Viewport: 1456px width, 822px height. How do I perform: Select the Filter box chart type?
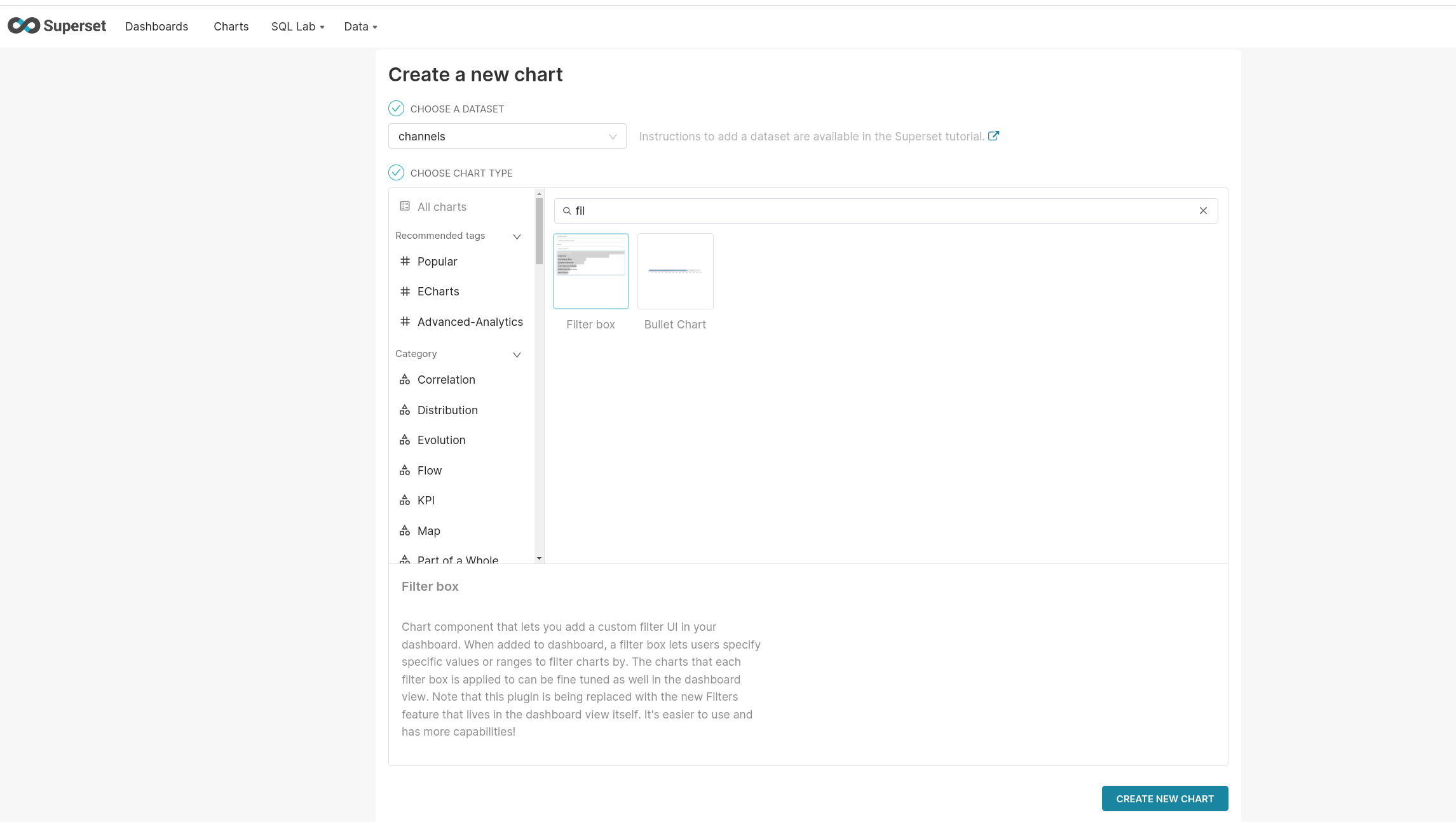point(590,271)
